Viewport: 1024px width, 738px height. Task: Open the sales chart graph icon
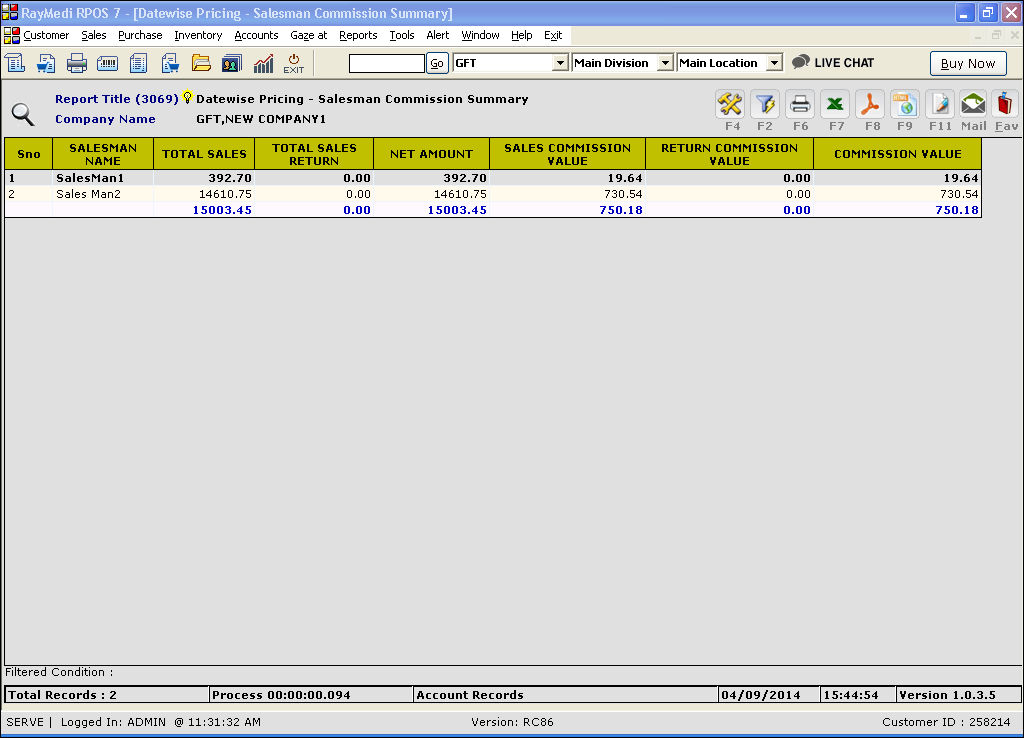[263, 63]
